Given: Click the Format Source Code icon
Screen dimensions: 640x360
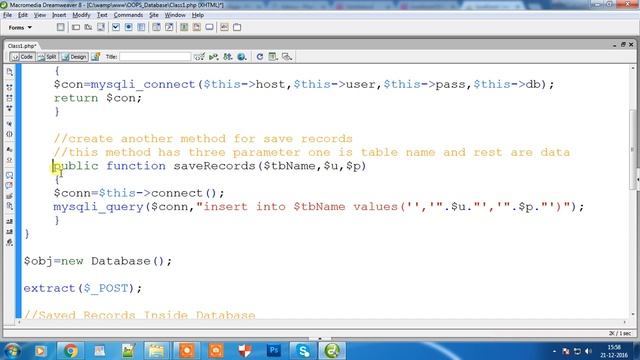Looking at the screenshot, I should [9, 242].
